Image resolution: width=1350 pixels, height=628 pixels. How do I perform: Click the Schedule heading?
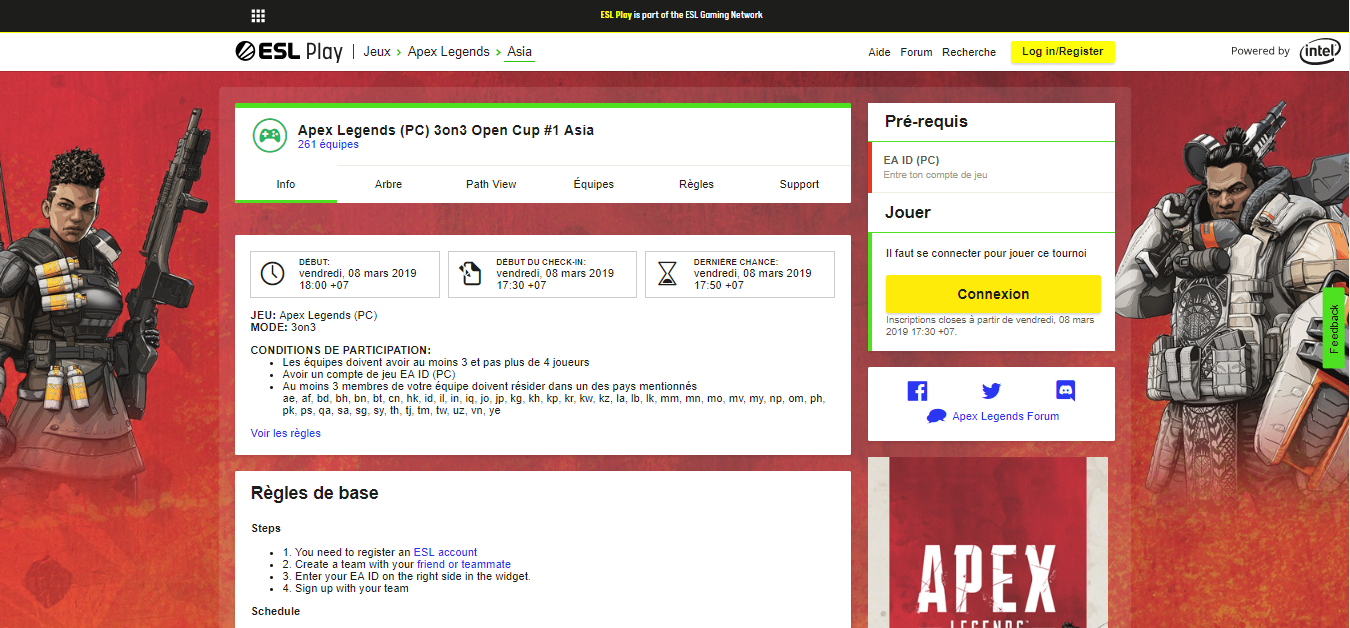coord(275,611)
